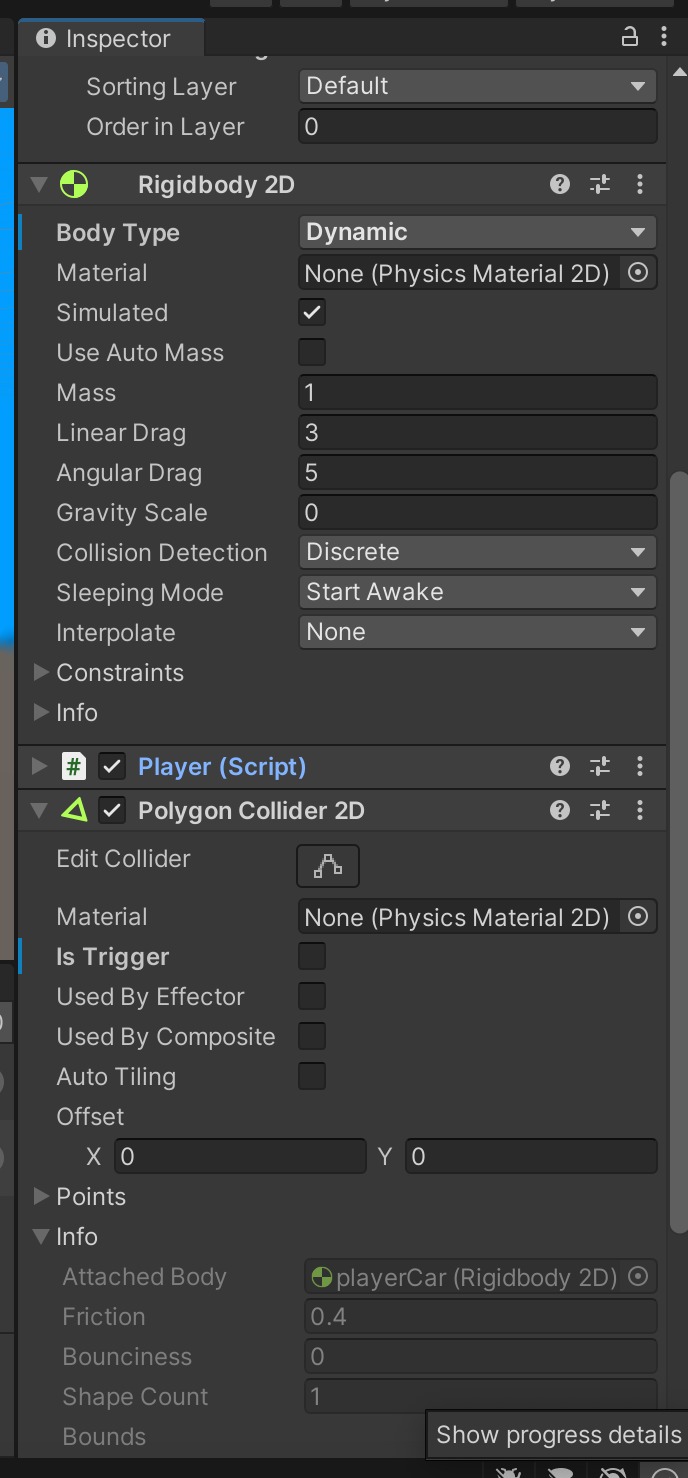The height and width of the screenshot is (1478, 688).
Task: Enable the Use Auto Mass checkbox
Action: [x=312, y=352]
